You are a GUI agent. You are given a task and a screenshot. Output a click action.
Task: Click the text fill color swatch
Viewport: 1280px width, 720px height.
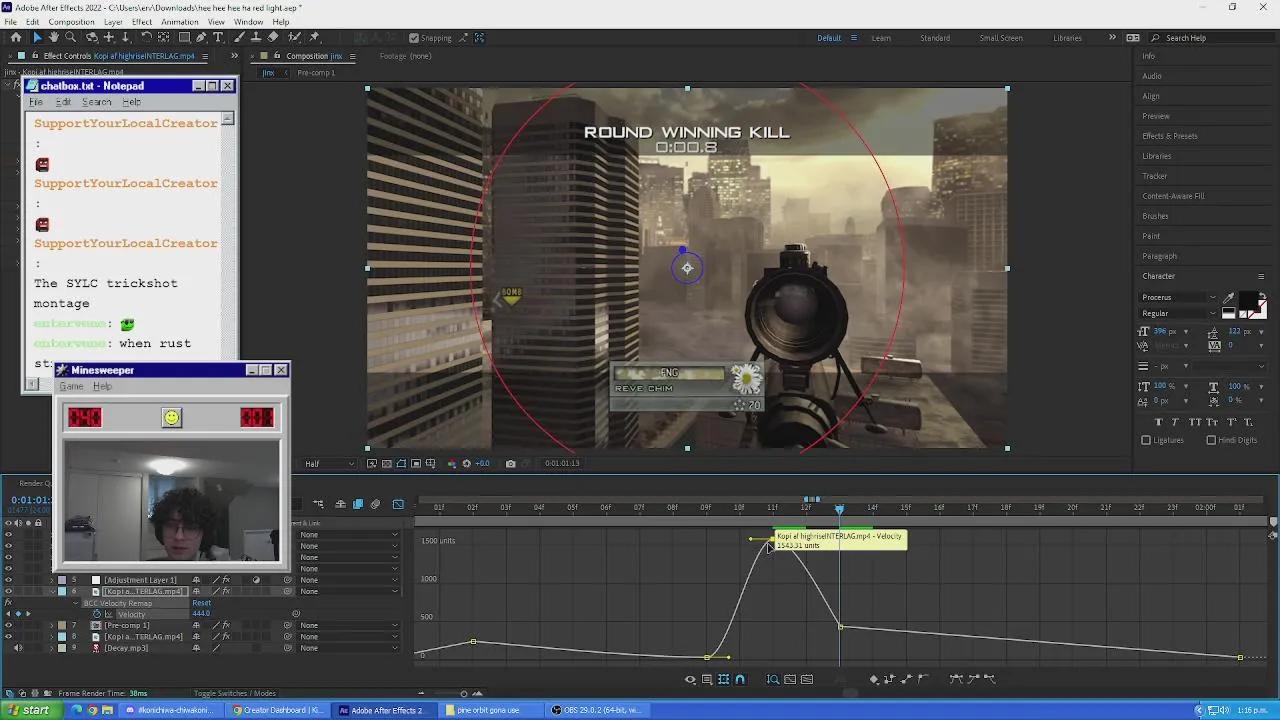(1249, 300)
